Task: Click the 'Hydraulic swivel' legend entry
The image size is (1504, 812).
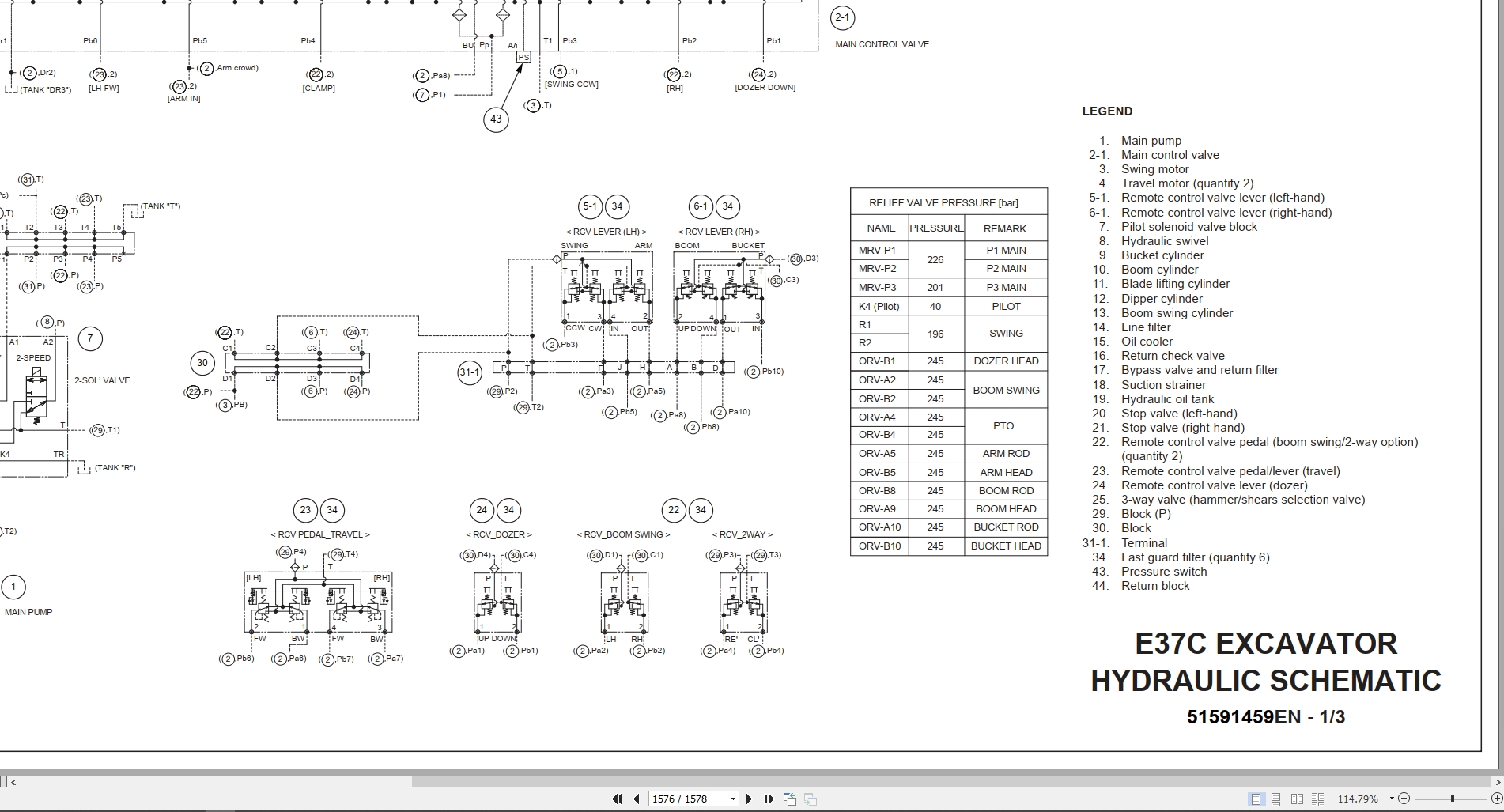Action: [1165, 241]
